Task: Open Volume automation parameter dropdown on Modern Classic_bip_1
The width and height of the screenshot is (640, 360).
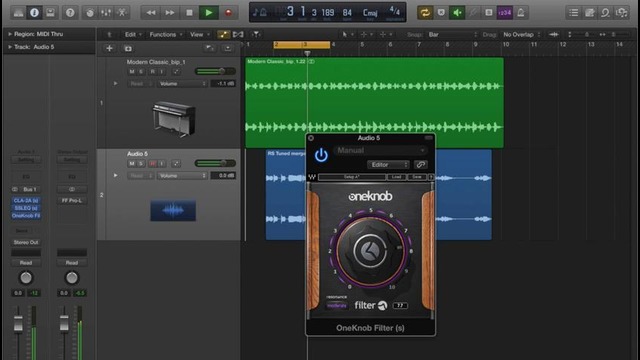Action: [x=182, y=84]
